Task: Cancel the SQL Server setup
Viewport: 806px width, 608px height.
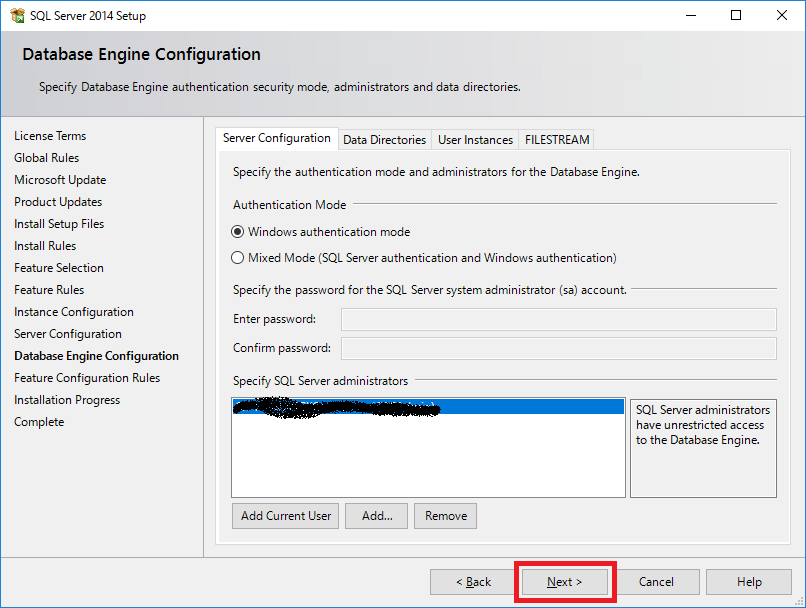Action: (x=656, y=582)
